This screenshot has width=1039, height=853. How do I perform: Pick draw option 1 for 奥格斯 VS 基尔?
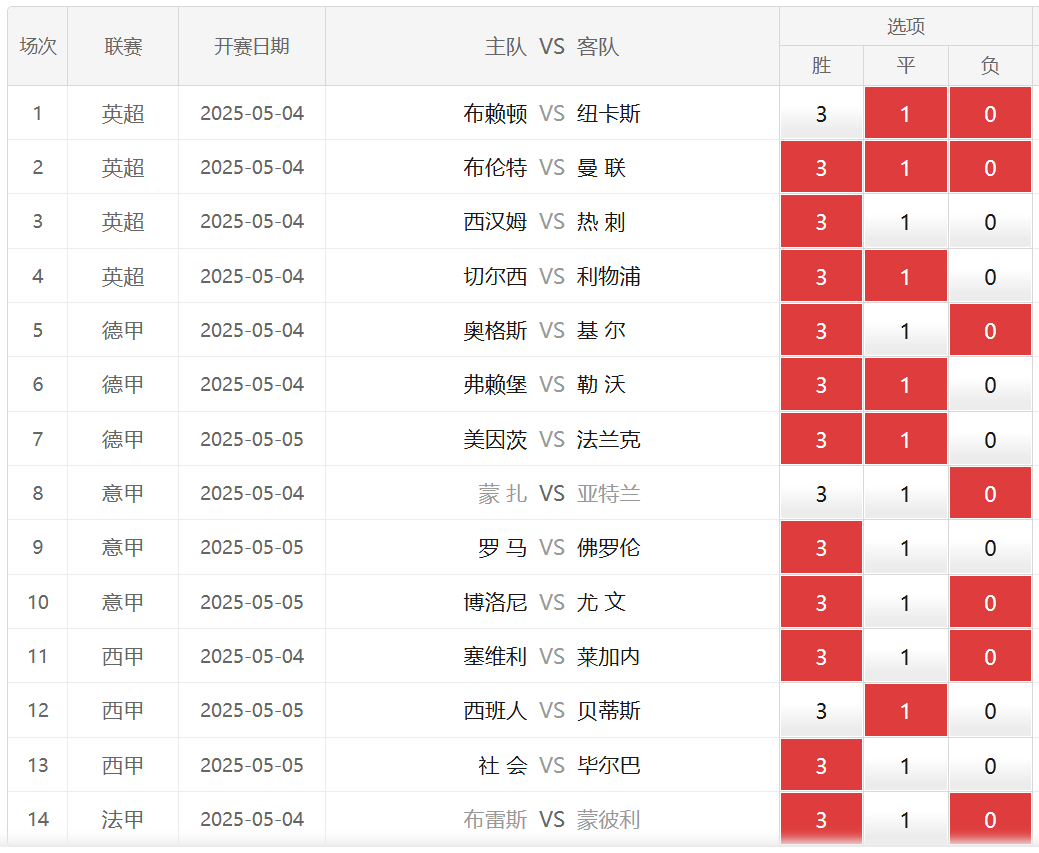[906, 330]
